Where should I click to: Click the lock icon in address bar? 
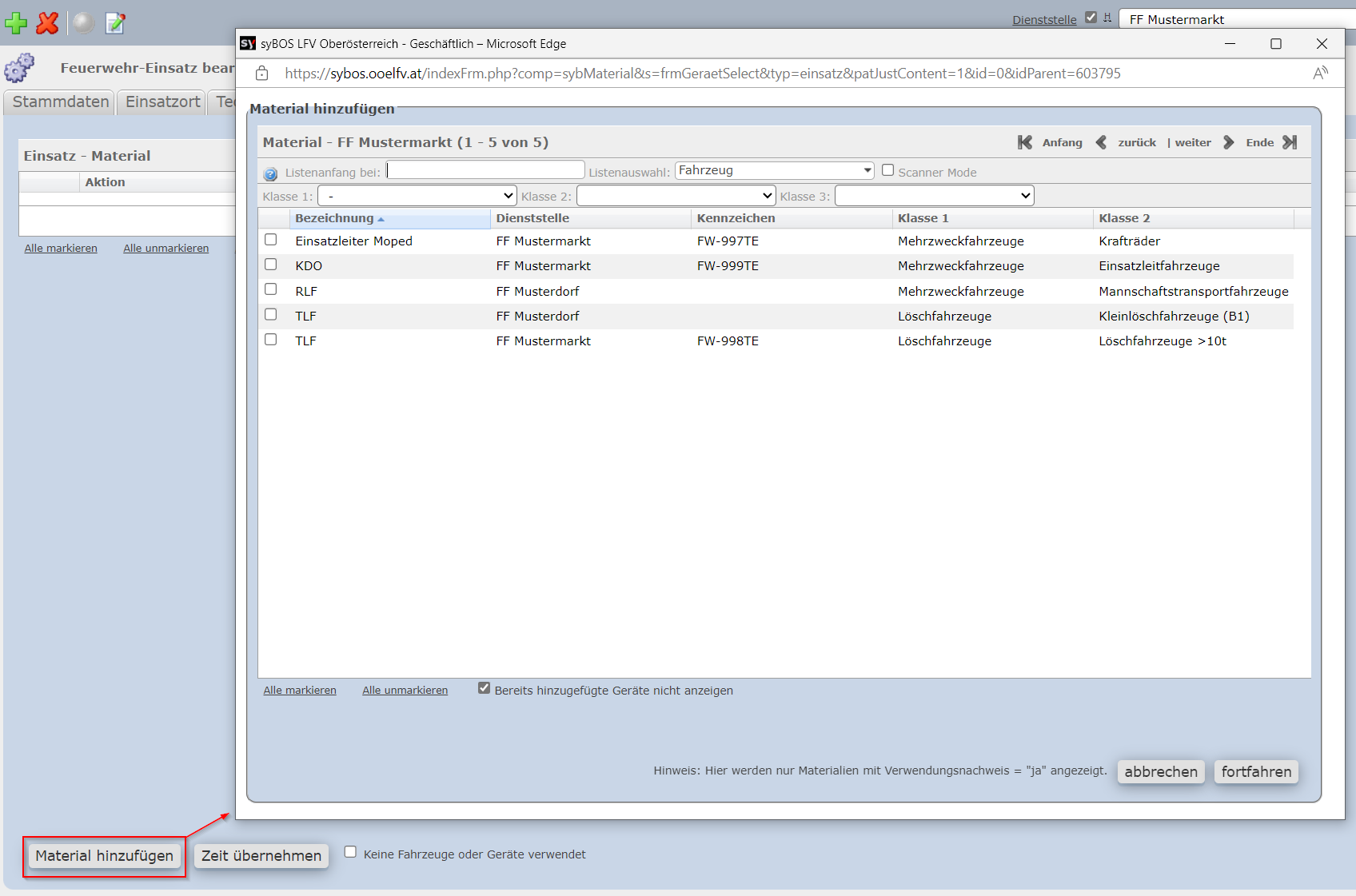click(261, 74)
